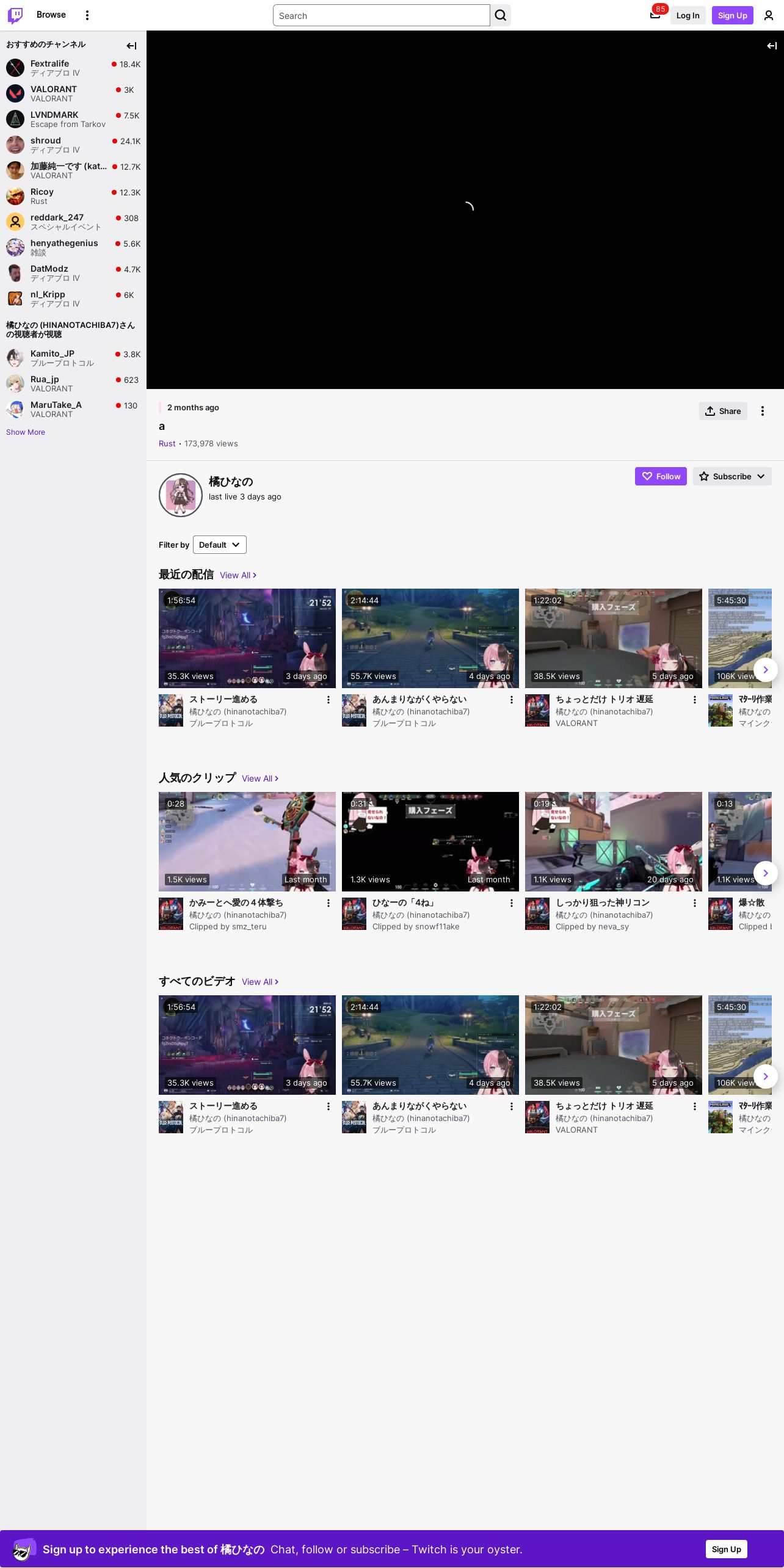The height and width of the screenshot is (1568, 784).
Task: Open the Rust category link
Action: (x=167, y=444)
